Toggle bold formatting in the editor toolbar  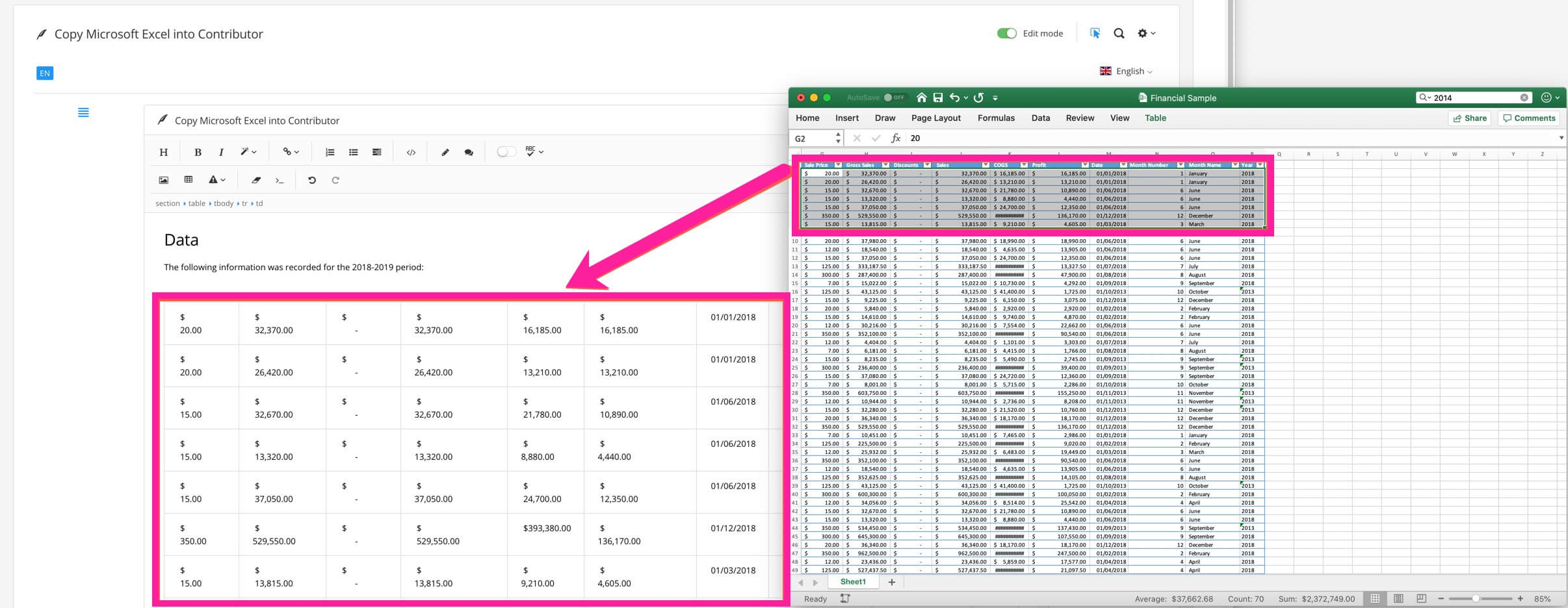click(x=198, y=151)
